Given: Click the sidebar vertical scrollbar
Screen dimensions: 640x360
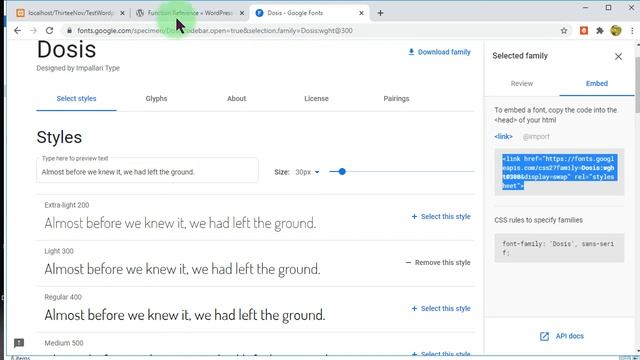Looking at the screenshot, I should [637, 86].
